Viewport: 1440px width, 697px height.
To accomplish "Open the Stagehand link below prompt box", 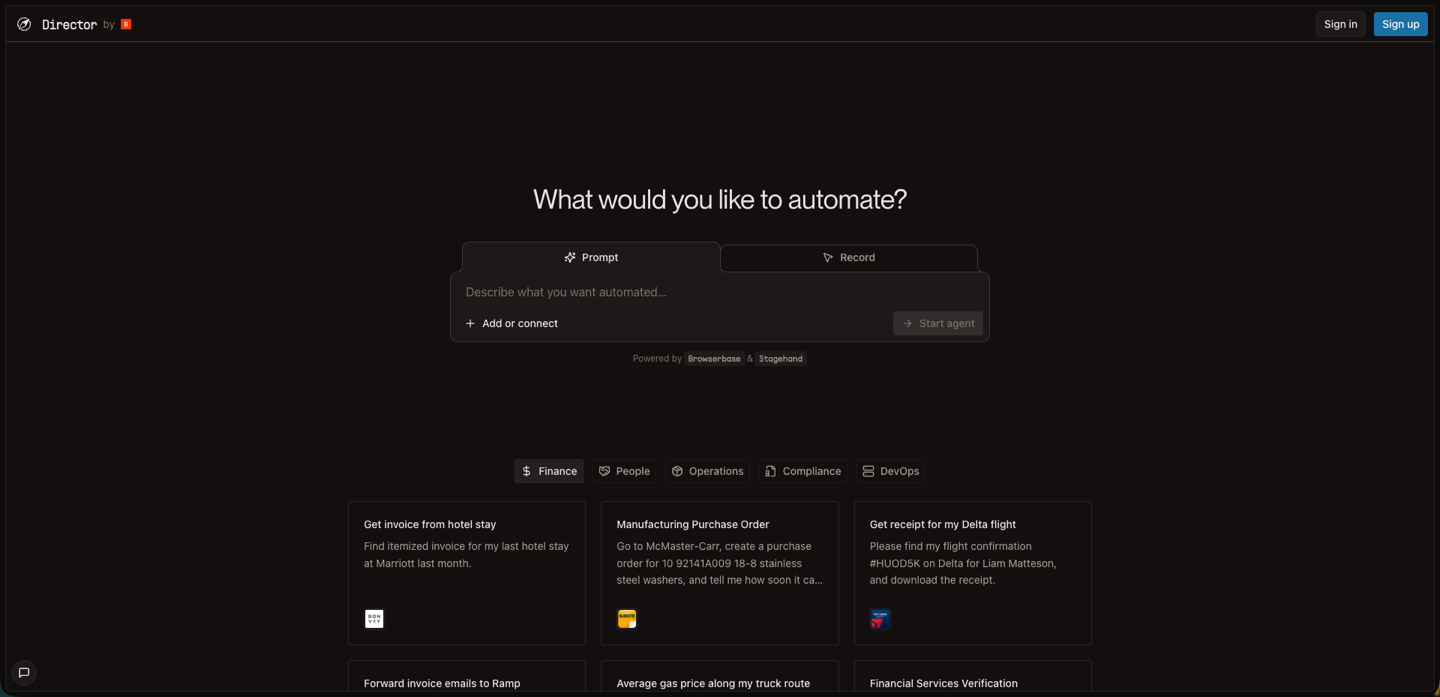I will click(780, 359).
